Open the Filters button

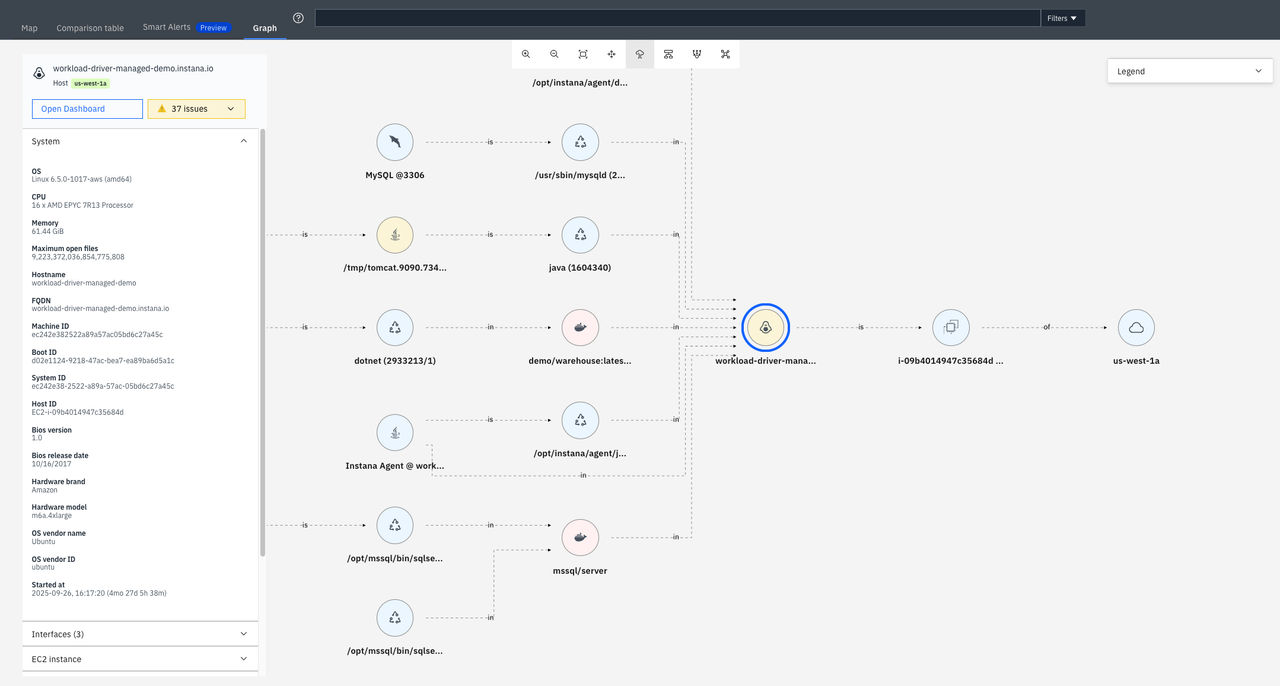(x=1062, y=18)
